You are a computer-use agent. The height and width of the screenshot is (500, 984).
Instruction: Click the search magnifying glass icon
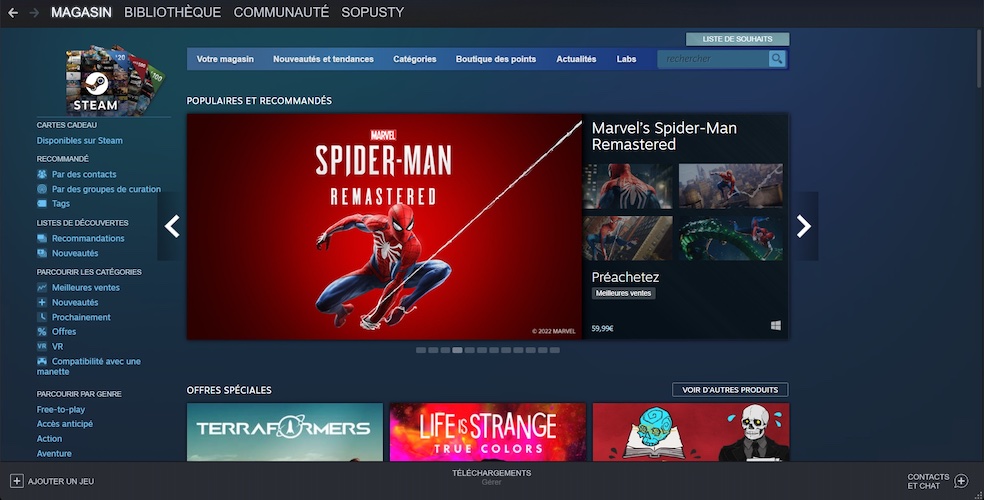[x=777, y=59]
